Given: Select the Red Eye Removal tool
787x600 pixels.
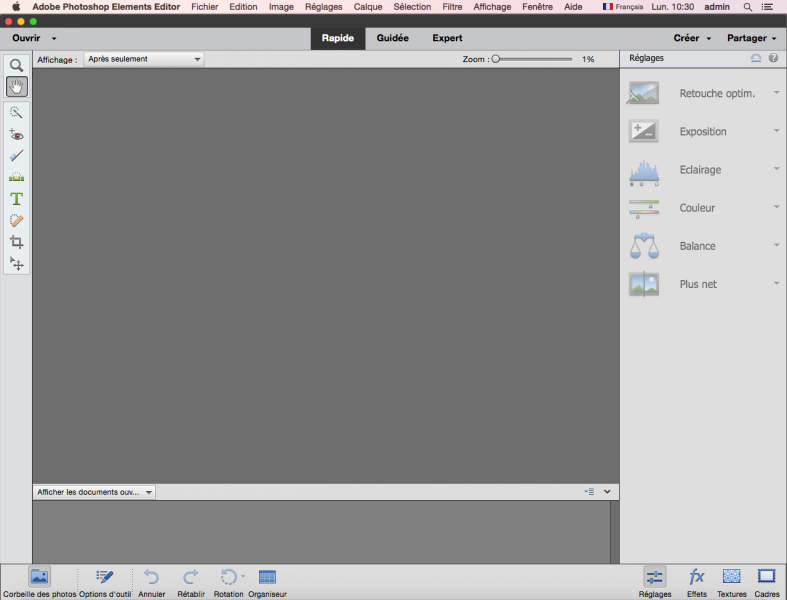Looking at the screenshot, I should click(16, 135).
